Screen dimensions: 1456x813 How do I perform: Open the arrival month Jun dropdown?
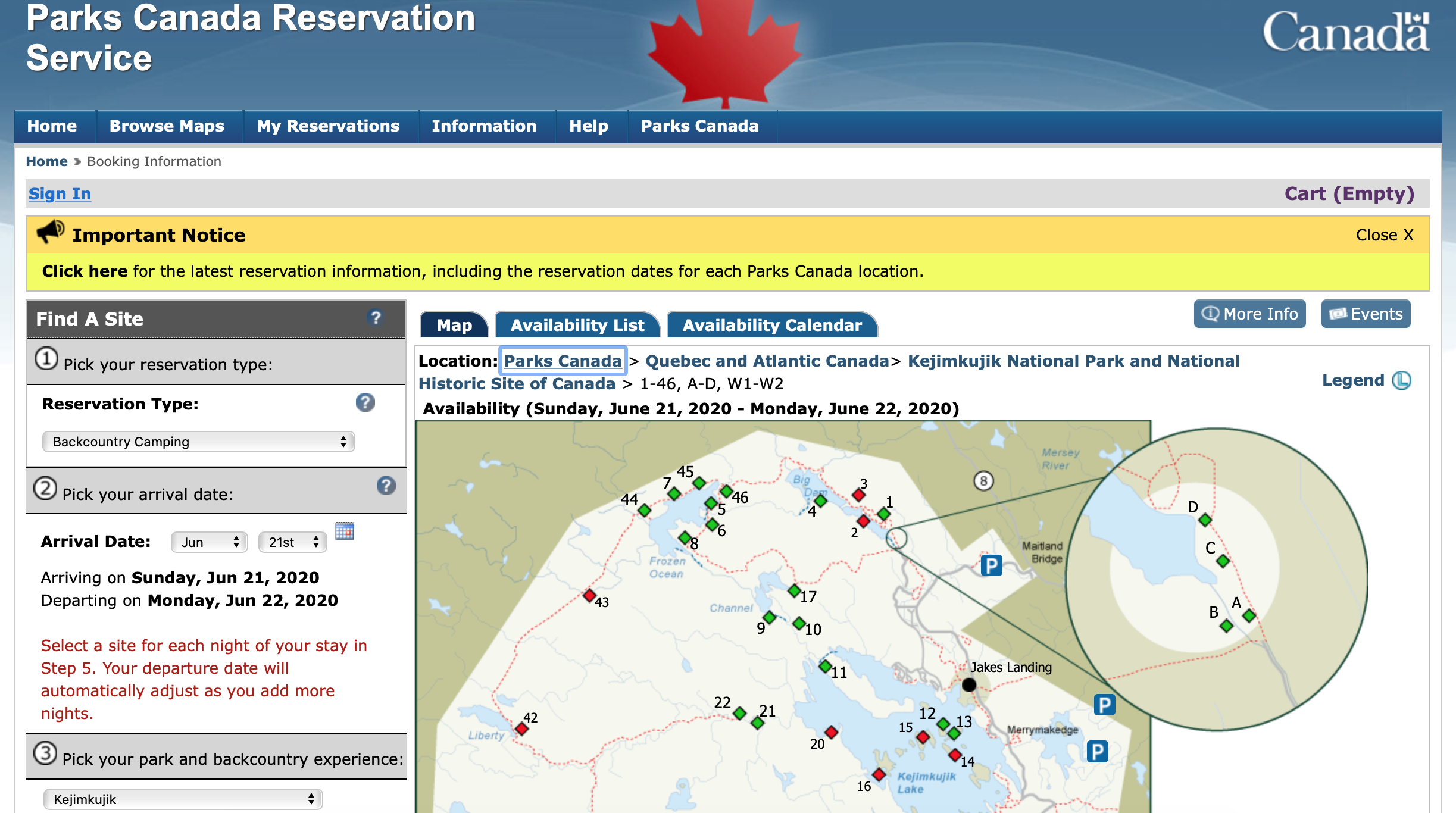(x=209, y=542)
